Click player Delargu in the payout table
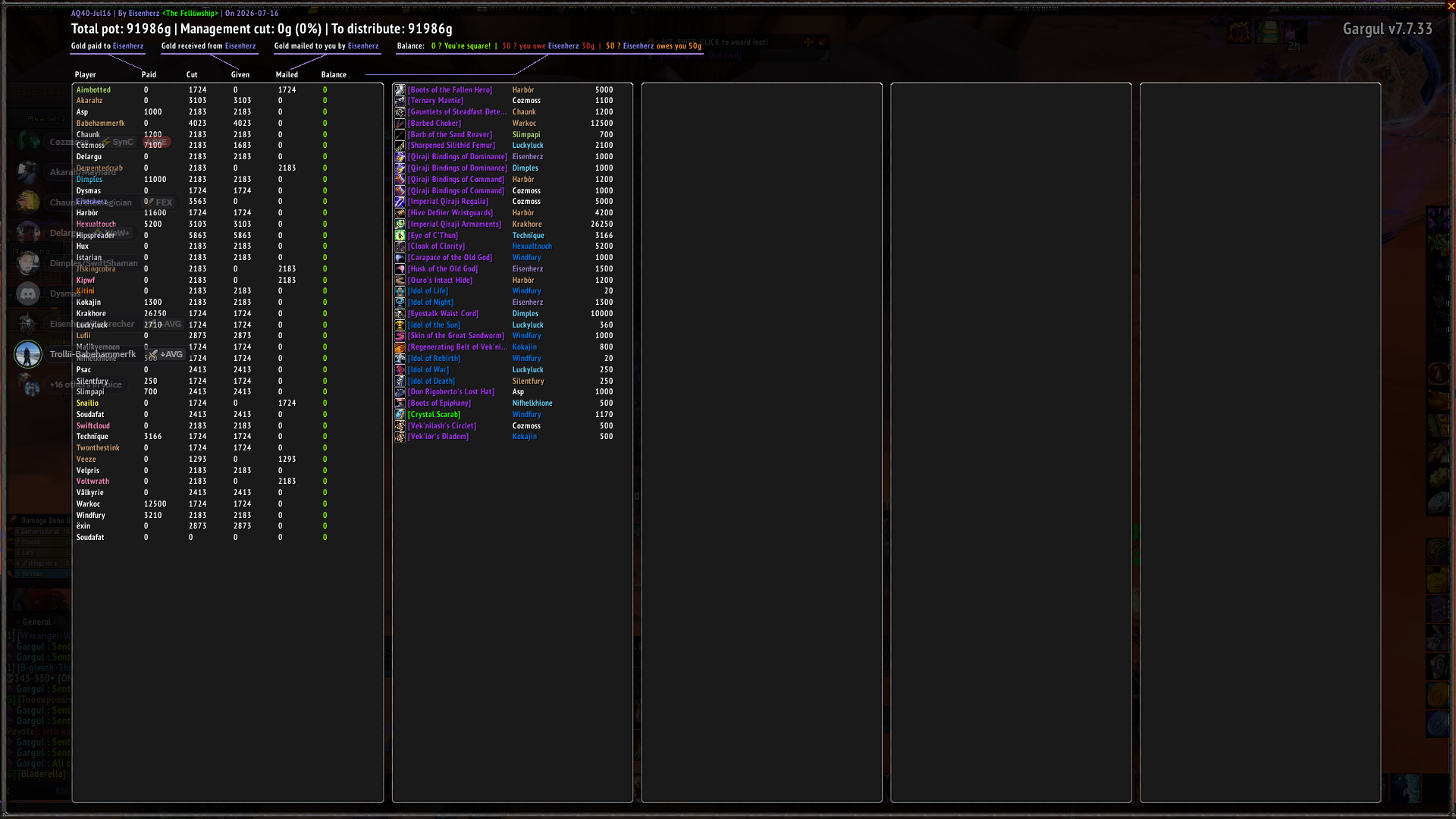This screenshot has height=819, width=1456. click(89, 157)
